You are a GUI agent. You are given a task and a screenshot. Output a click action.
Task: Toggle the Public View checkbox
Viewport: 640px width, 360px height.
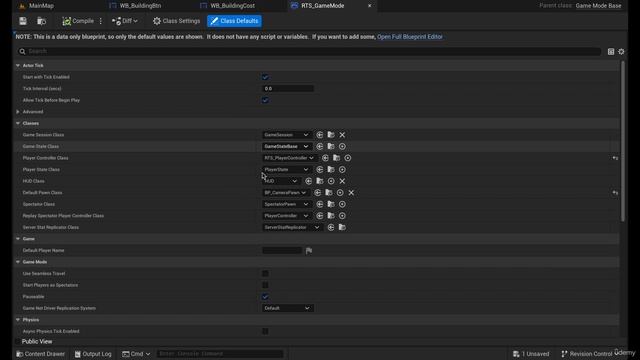coord(18,341)
